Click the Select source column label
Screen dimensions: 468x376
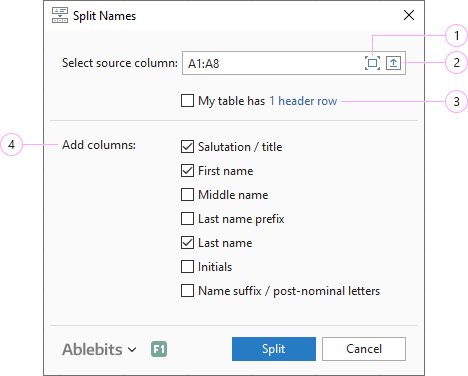[120, 63]
